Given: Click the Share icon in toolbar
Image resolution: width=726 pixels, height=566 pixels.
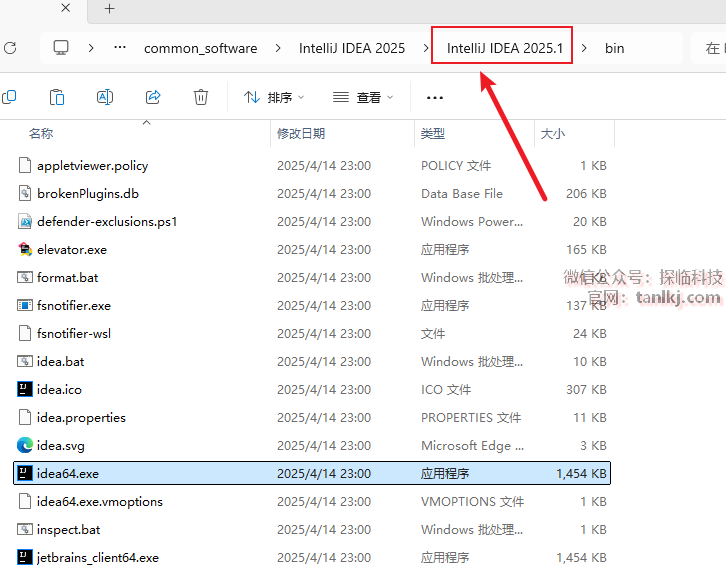Looking at the screenshot, I should [x=153, y=97].
